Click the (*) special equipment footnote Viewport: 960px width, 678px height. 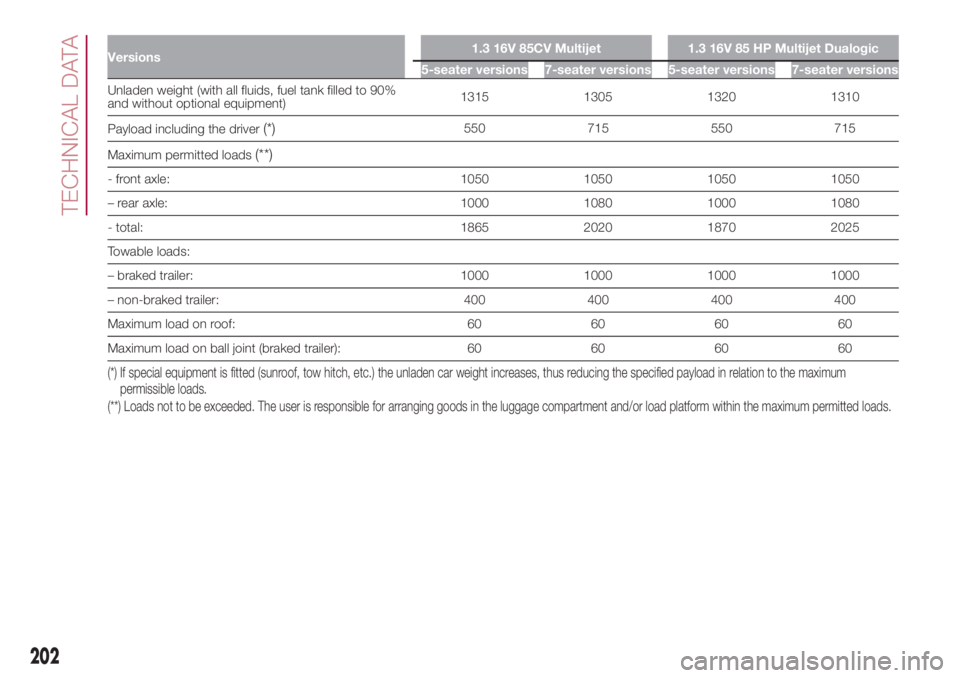click(x=476, y=381)
